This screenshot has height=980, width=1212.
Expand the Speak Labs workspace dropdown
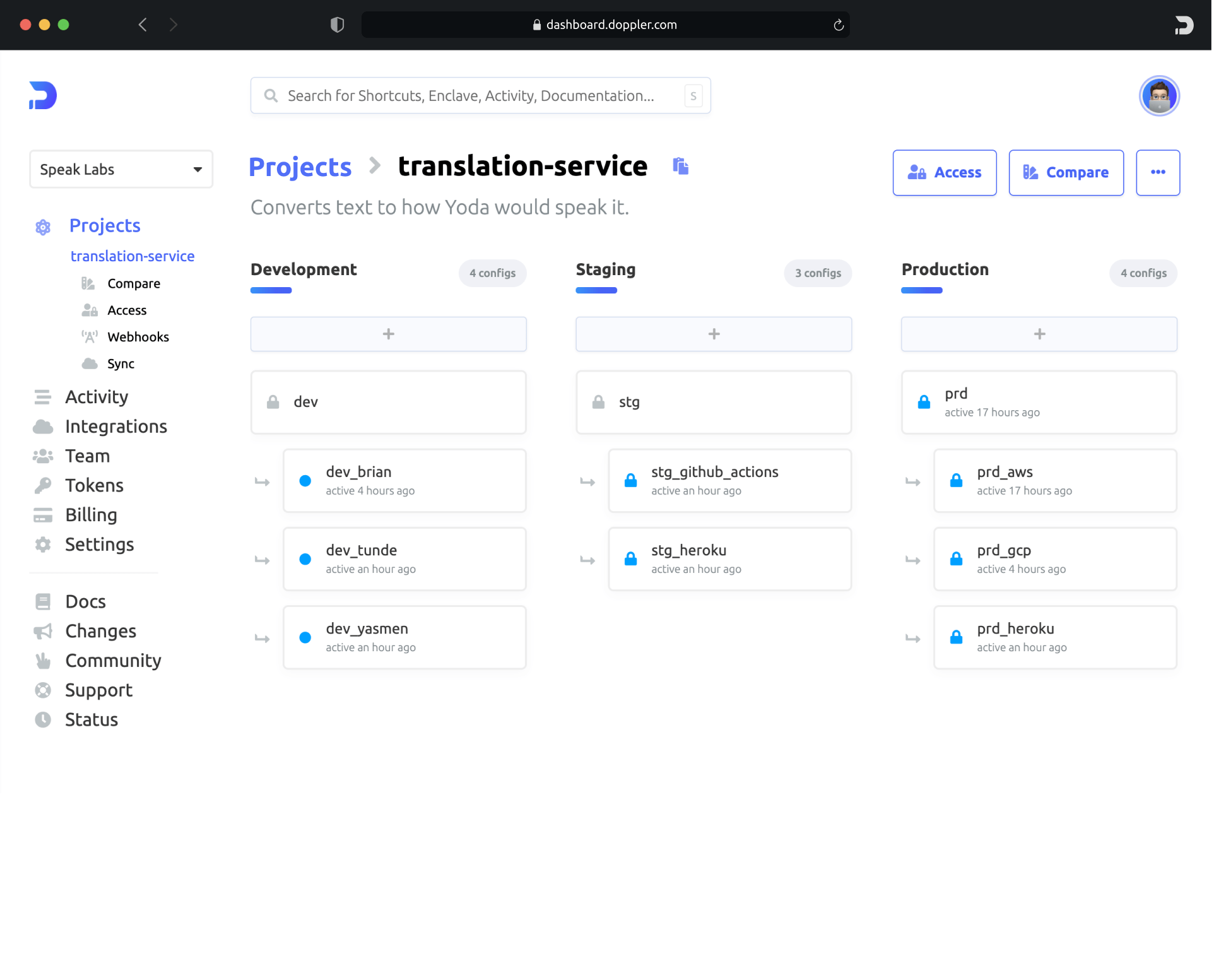point(121,169)
